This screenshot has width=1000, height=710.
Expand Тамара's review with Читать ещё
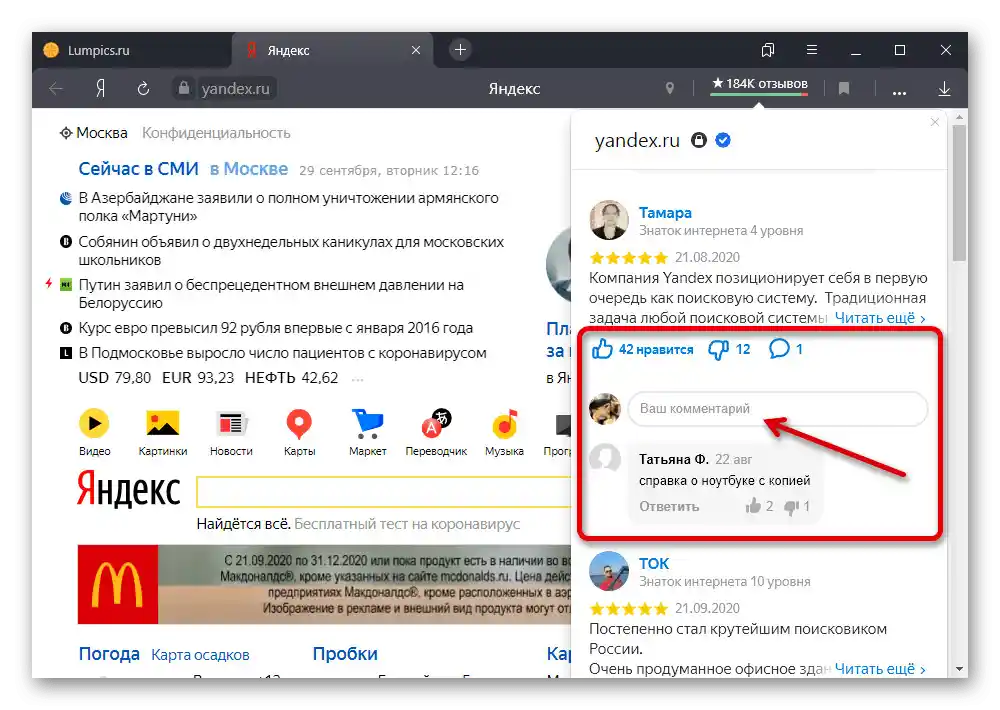point(879,318)
